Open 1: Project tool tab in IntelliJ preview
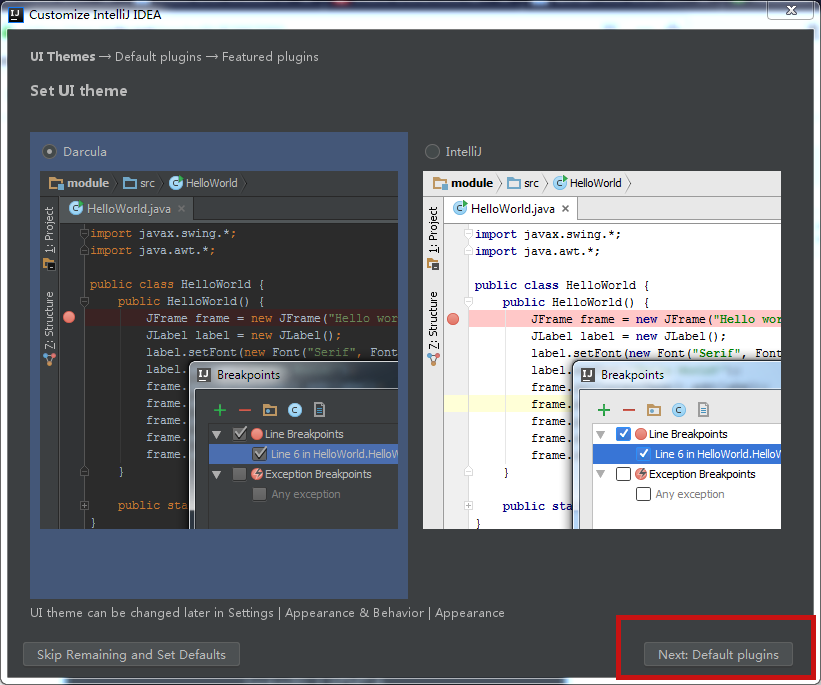 point(434,229)
